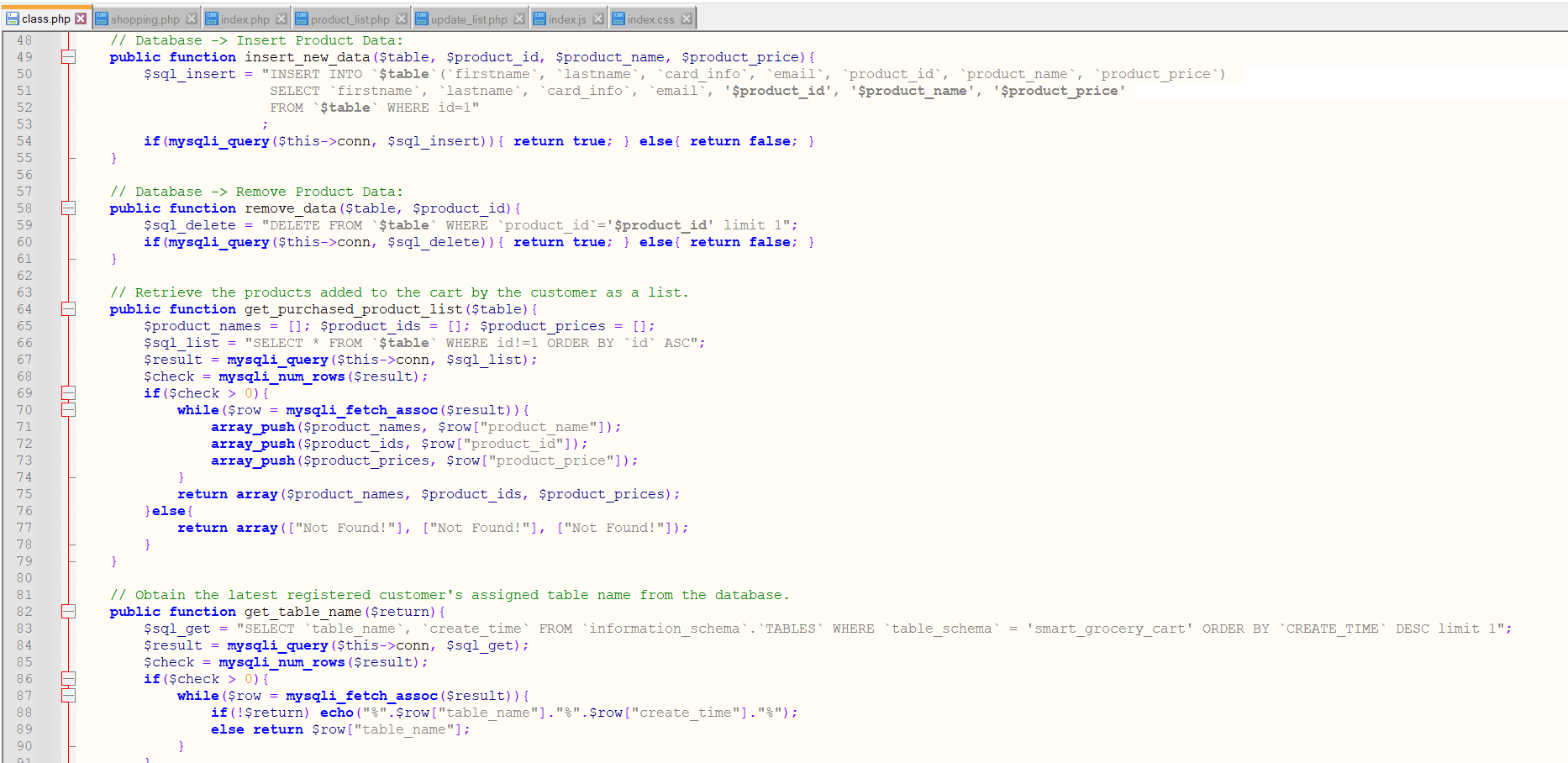Switch to the index.css tab

[x=651, y=18]
